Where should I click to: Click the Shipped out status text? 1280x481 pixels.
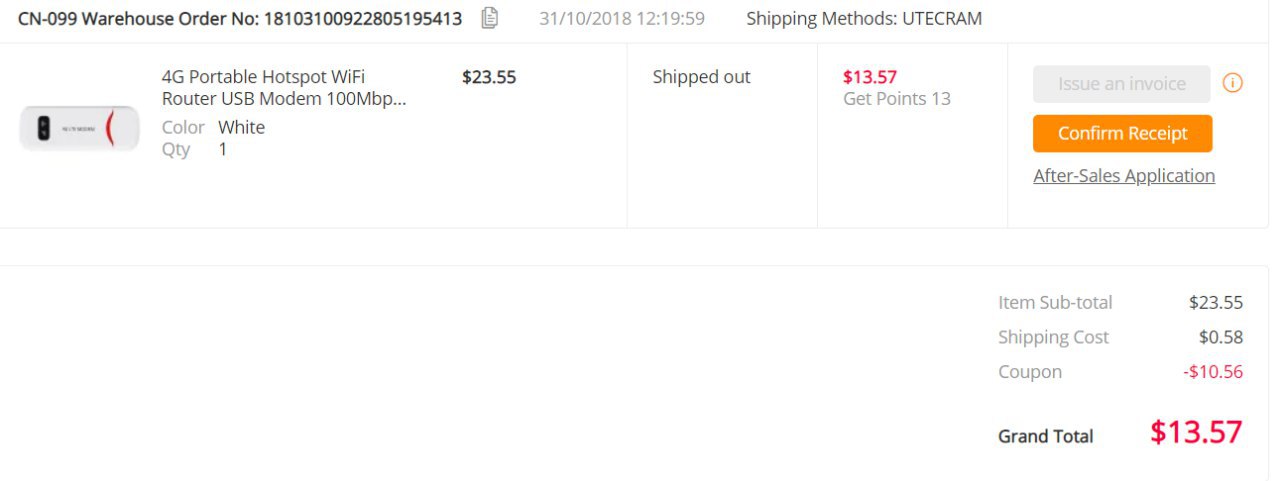click(701, 77)
